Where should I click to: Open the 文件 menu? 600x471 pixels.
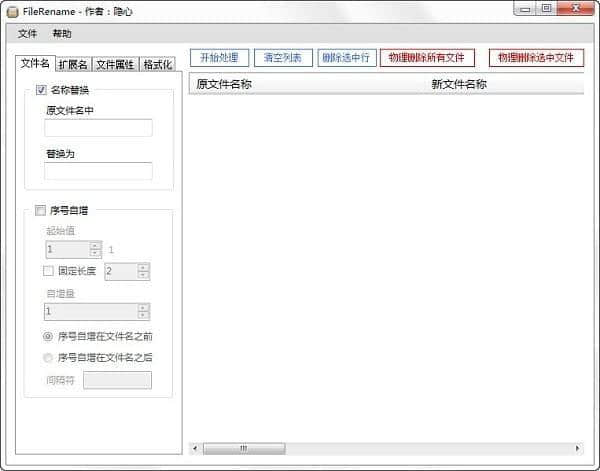[28, 34]
